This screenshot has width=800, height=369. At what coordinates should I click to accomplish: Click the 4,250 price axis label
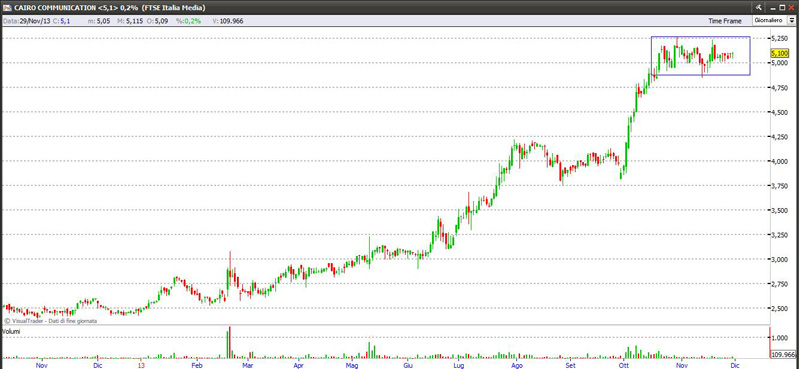[780, 137]
